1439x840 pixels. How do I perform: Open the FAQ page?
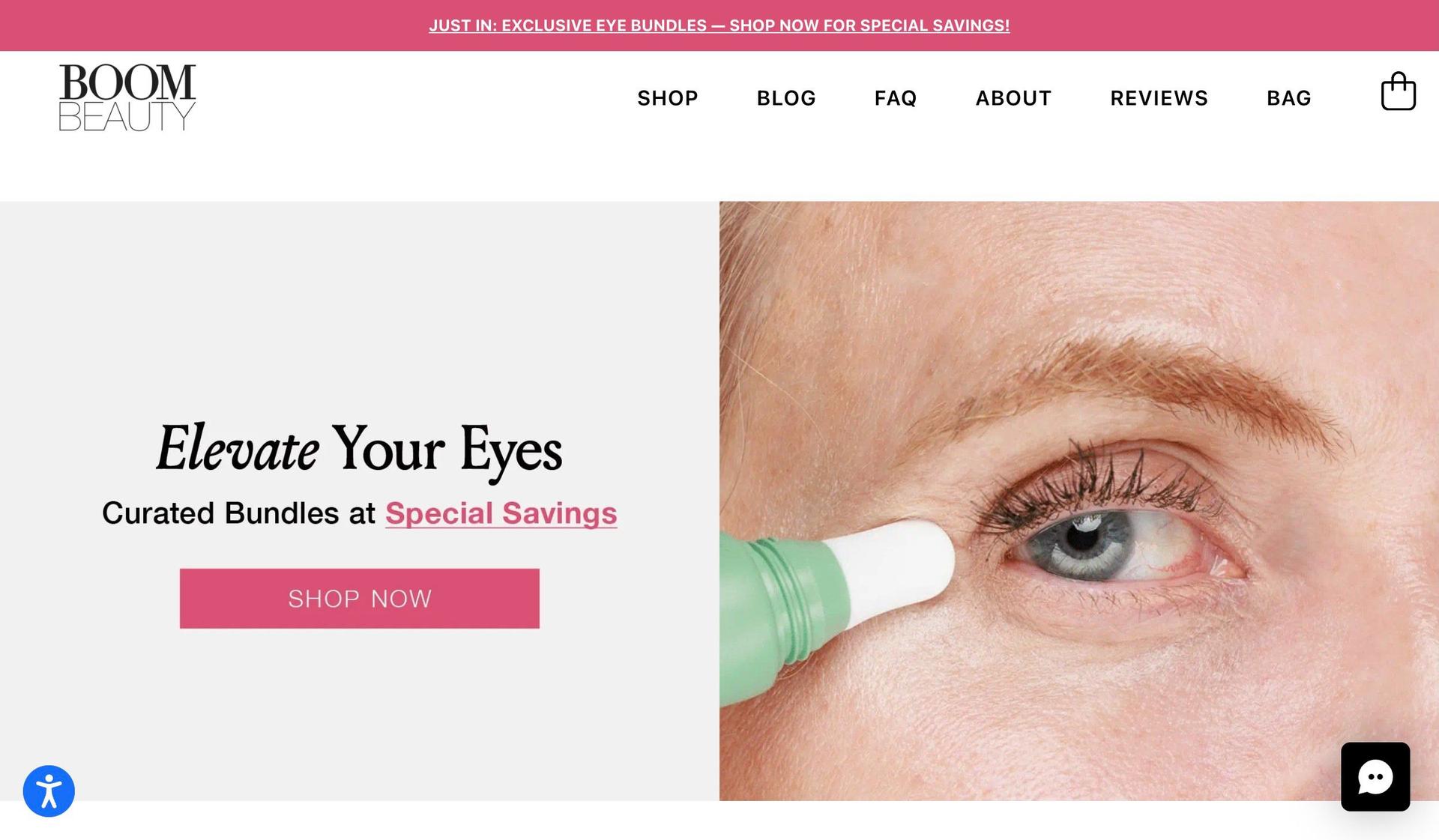click(896, 98)
